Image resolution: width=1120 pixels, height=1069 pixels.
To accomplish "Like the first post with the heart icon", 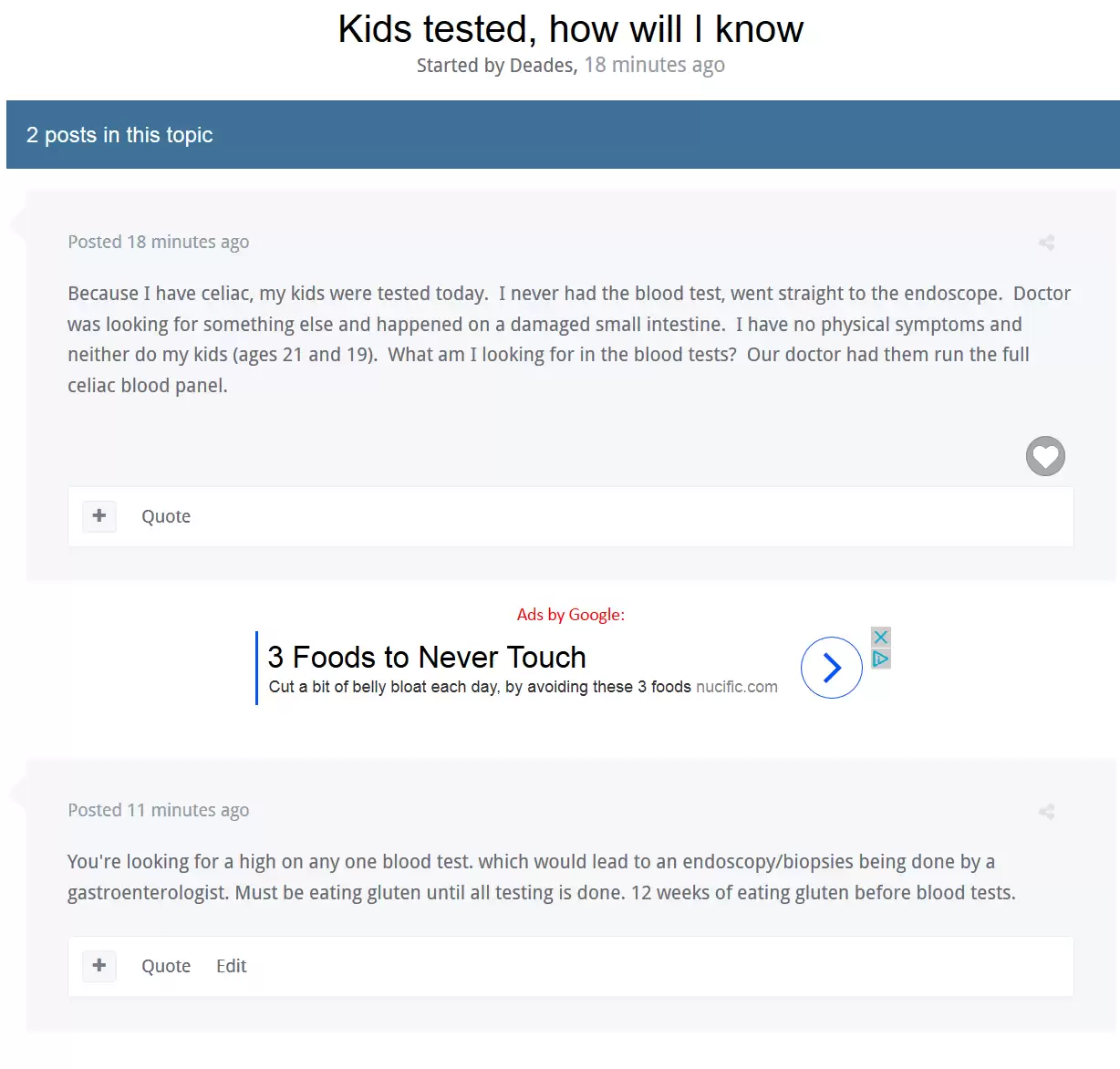I will (1045, 456).
